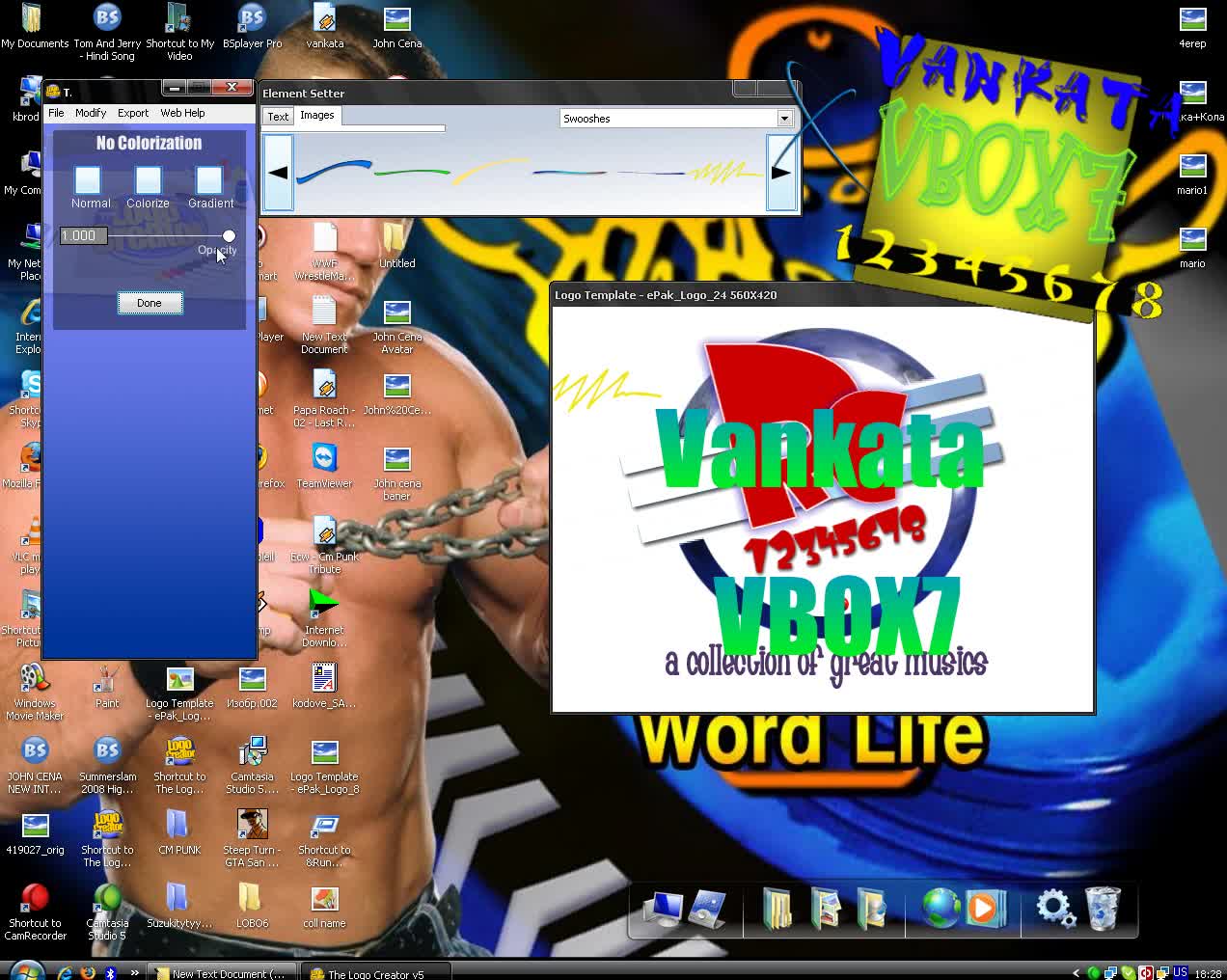
Task: Enable the Normal colorization option
Action: pos(88,180)
